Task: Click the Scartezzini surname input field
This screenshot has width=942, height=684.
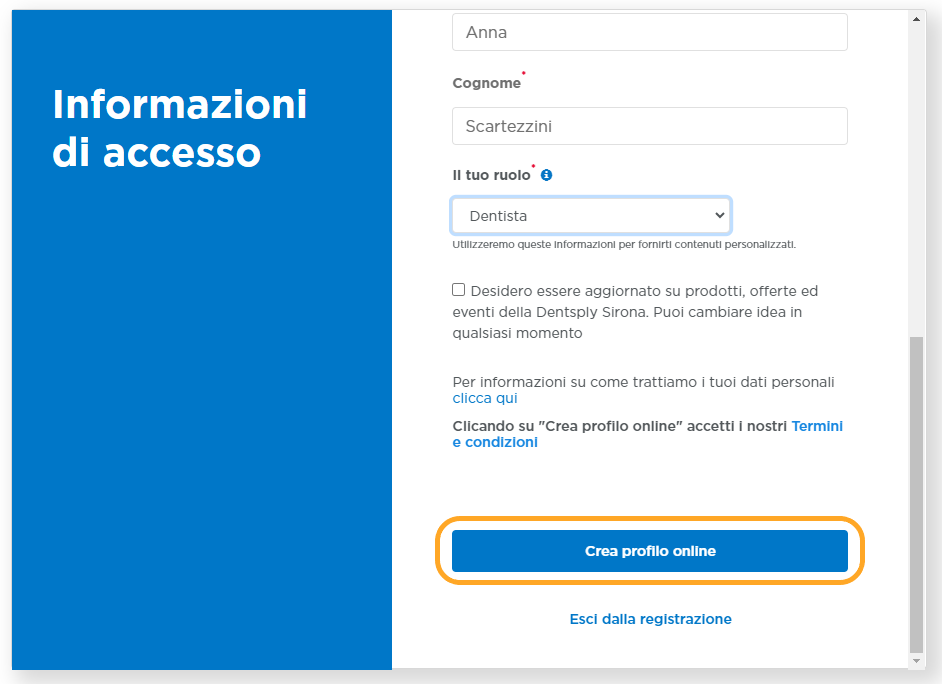Action: (650, 127)
